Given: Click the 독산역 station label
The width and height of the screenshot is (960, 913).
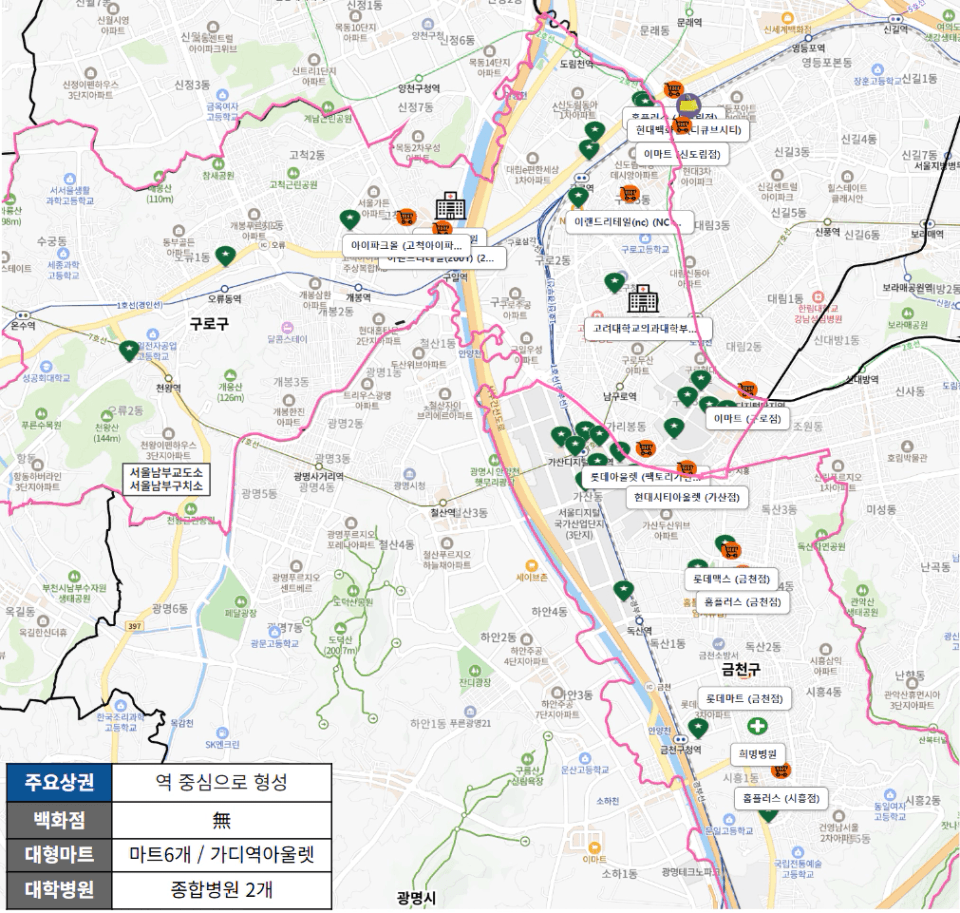Looking at the screenshot, I should [639, 631].
